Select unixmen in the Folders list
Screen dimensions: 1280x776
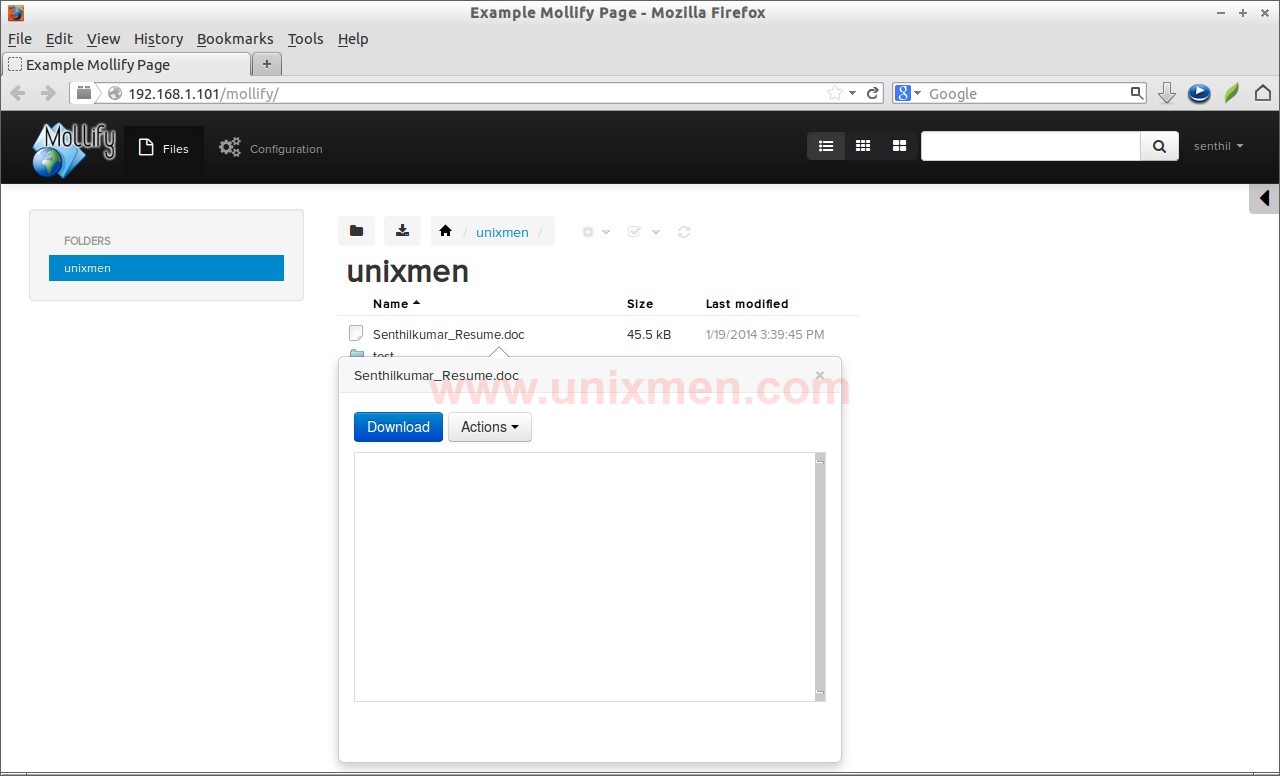[166, 268]
